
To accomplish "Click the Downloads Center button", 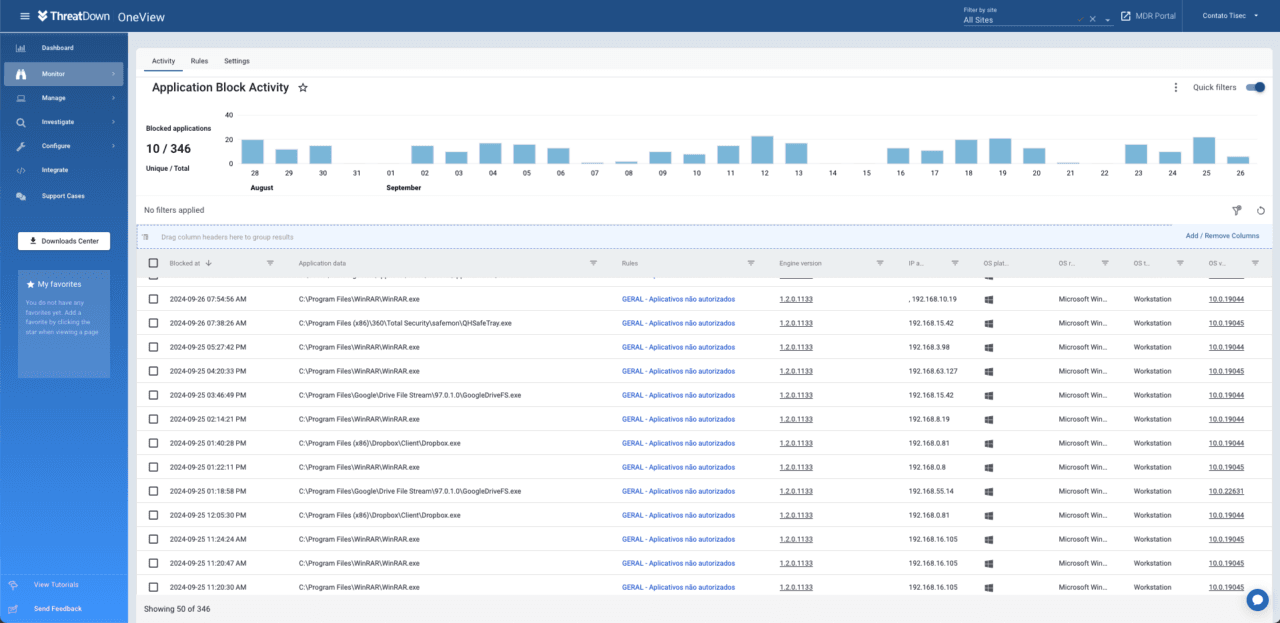I will tap(64, 241).
